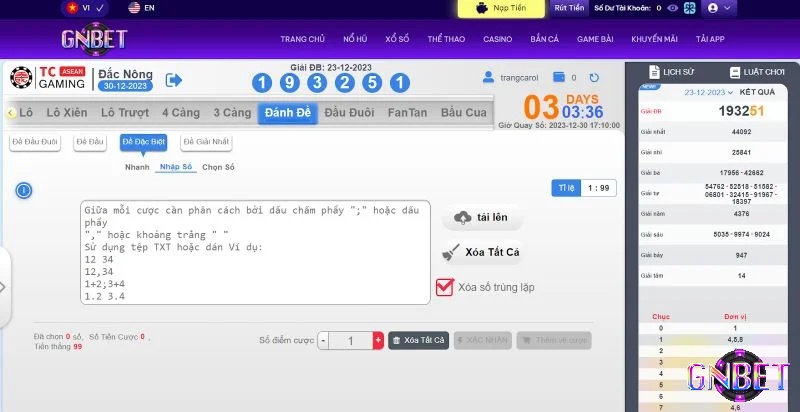Select the FanTan tab

[407, 113]
